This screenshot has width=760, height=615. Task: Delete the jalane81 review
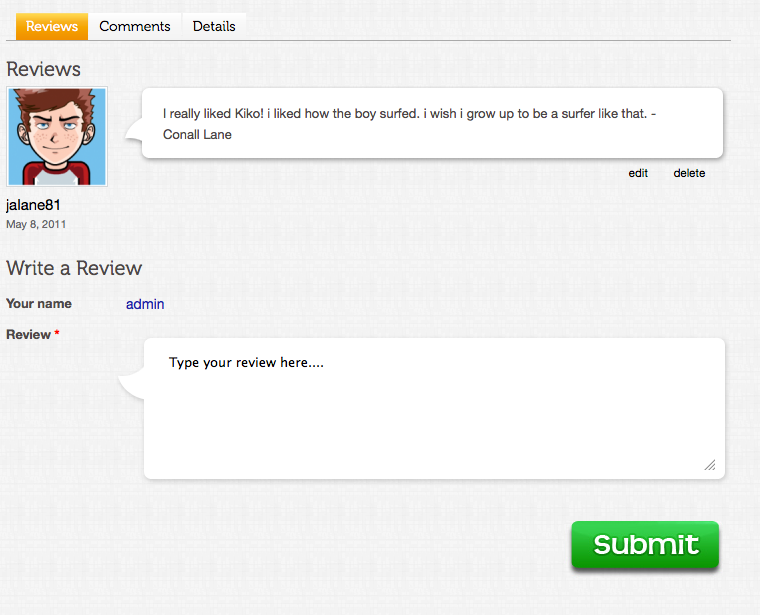689,173
